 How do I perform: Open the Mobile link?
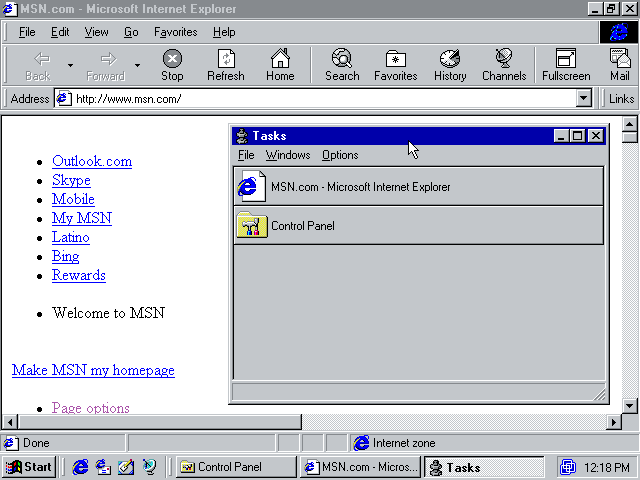pos(73,199)
